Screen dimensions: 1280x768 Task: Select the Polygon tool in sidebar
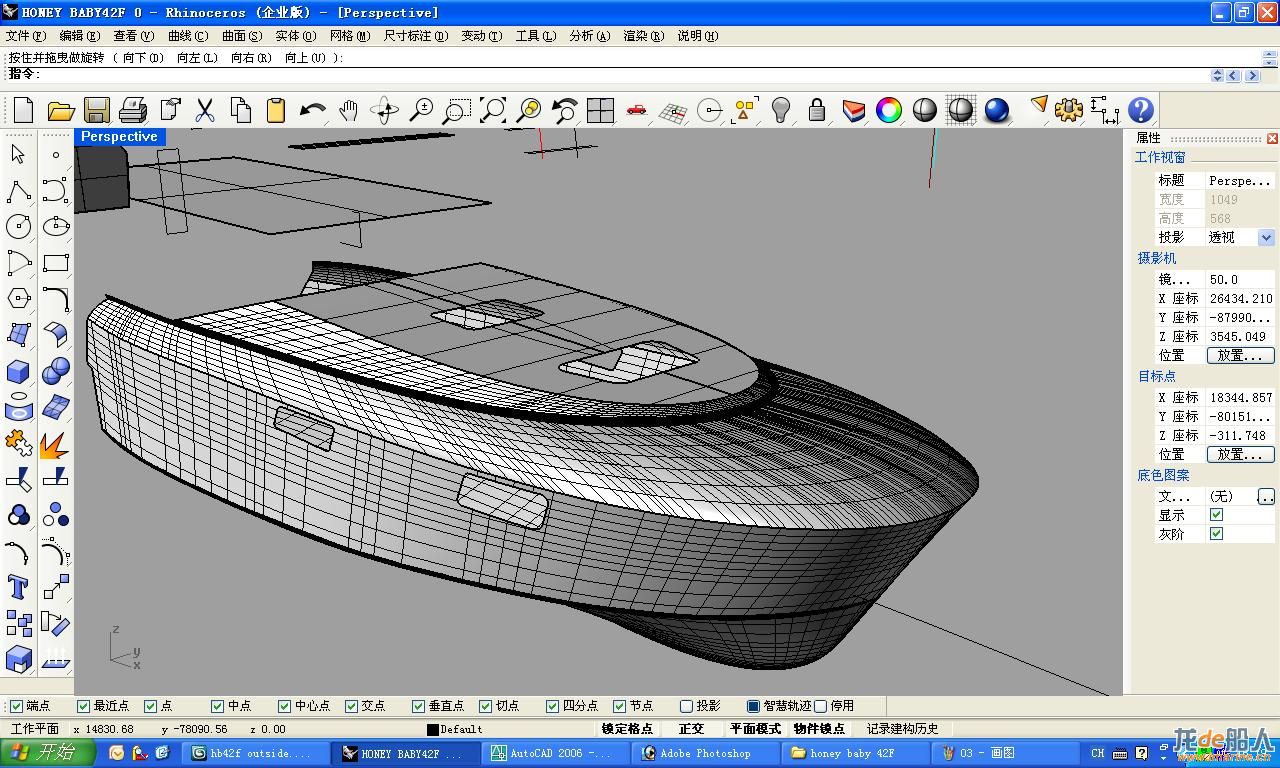point(18,299)
